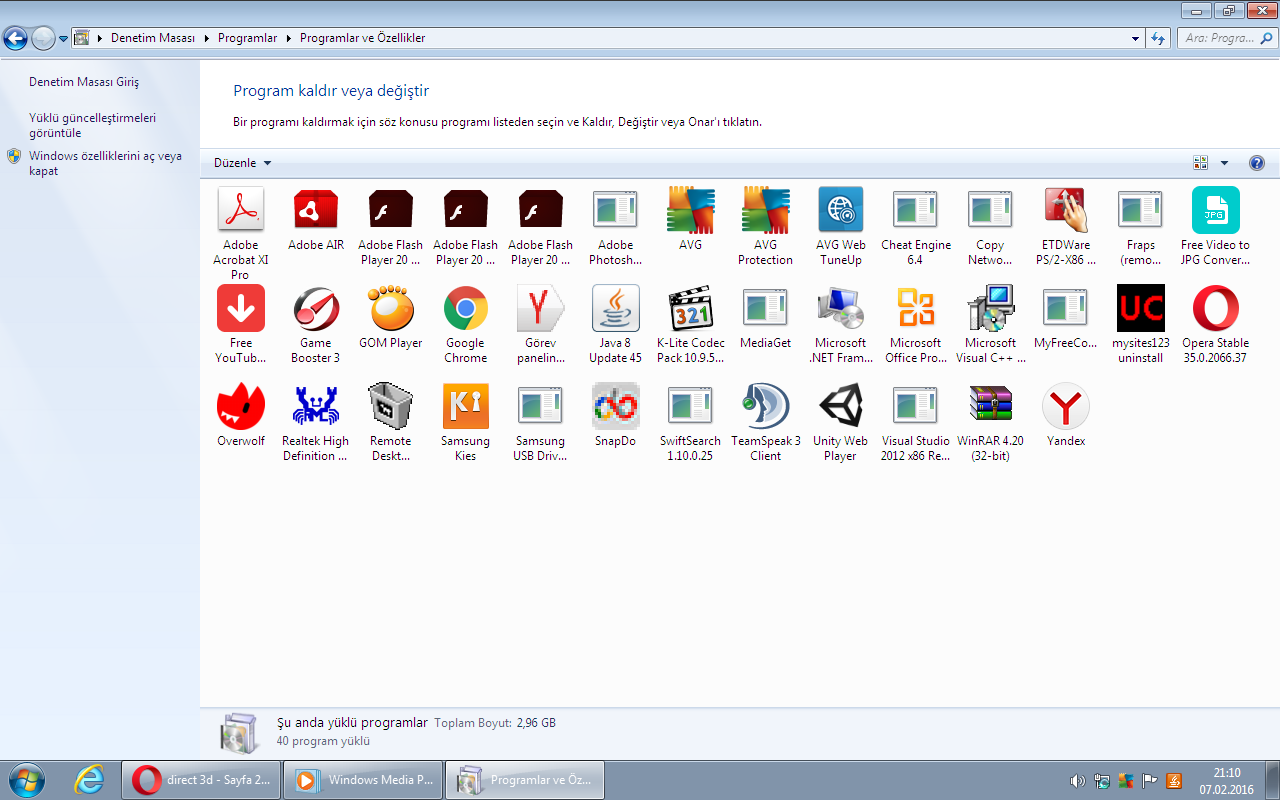Viewport: 1280px width, 800px height.
Task: Select the Adobe AIR program icon
Action: pos(316,210)
